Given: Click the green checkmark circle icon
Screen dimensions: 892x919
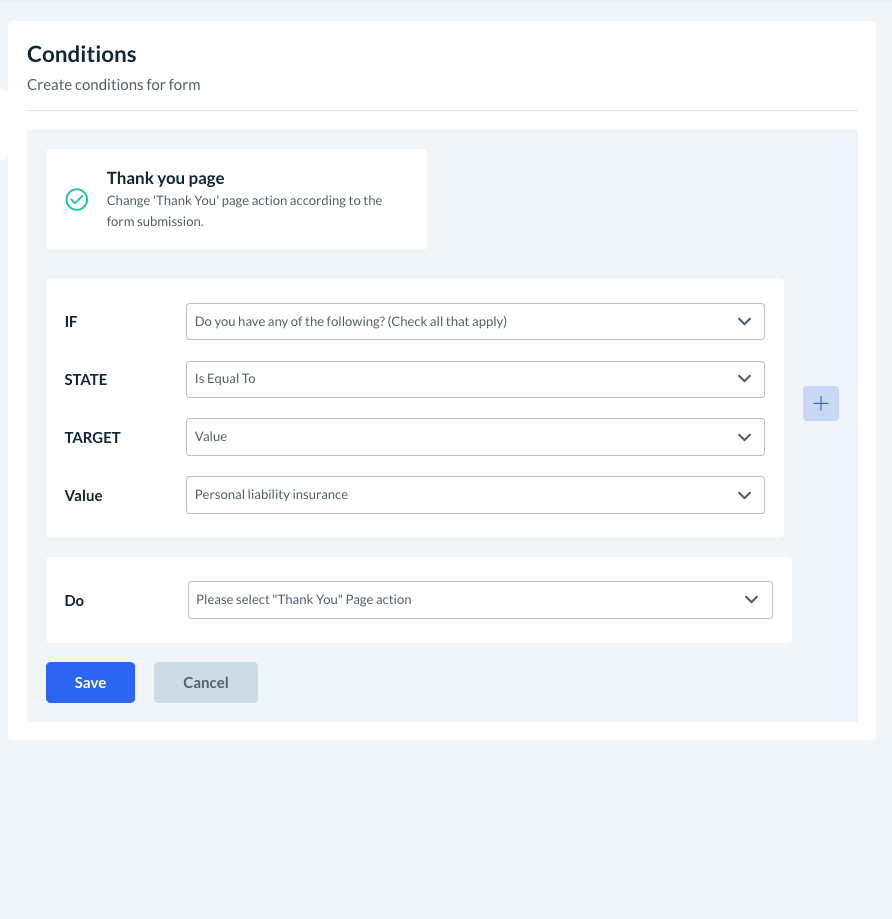Looking at the screenshot, I should (77, 199).
